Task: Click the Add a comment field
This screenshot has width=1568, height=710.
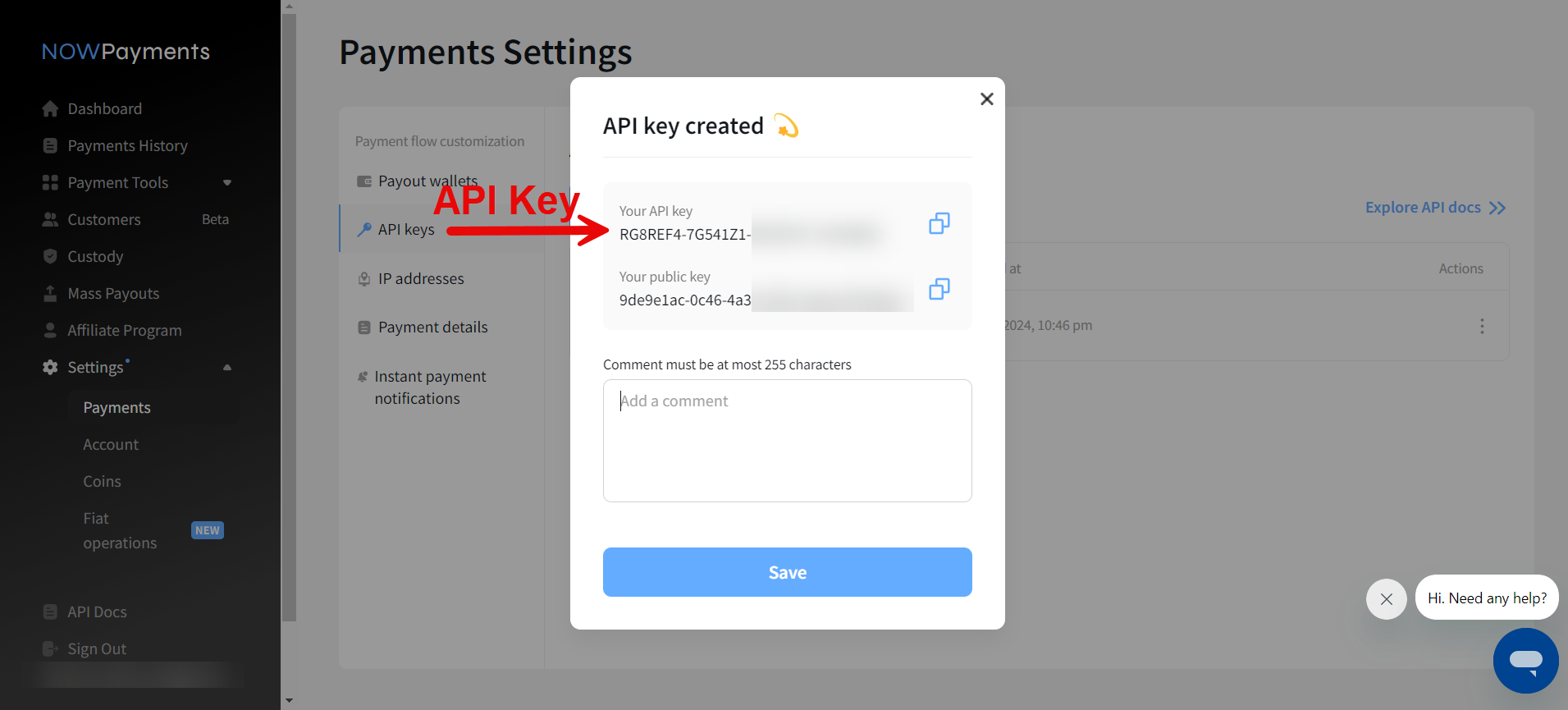Action: point(787,440)
